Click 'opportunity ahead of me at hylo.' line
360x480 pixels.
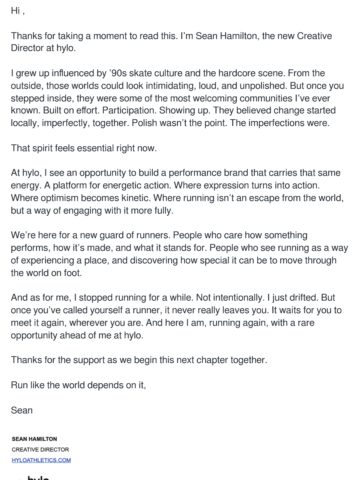click(x=77, y=335)
